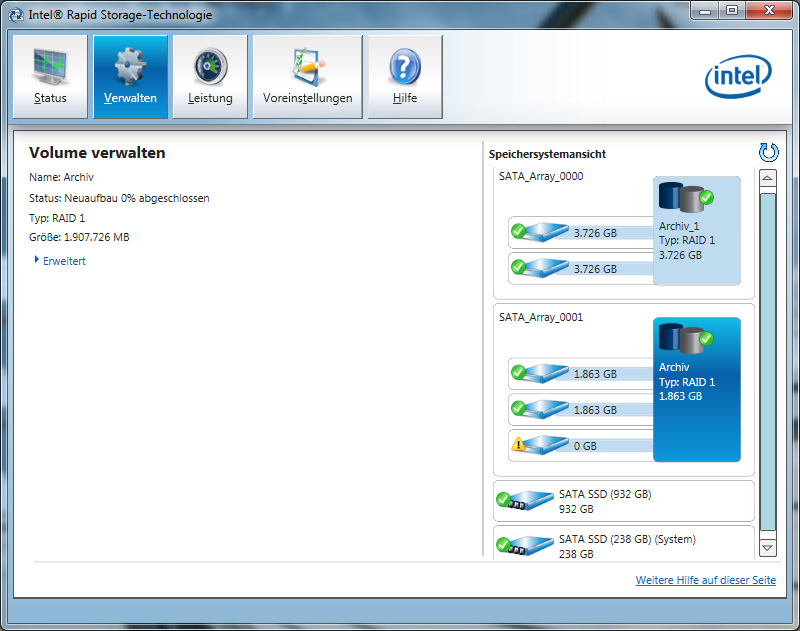Close the Intel Rapid Storage window
Viewport: 800px width, 631px height.
(769, 10)
